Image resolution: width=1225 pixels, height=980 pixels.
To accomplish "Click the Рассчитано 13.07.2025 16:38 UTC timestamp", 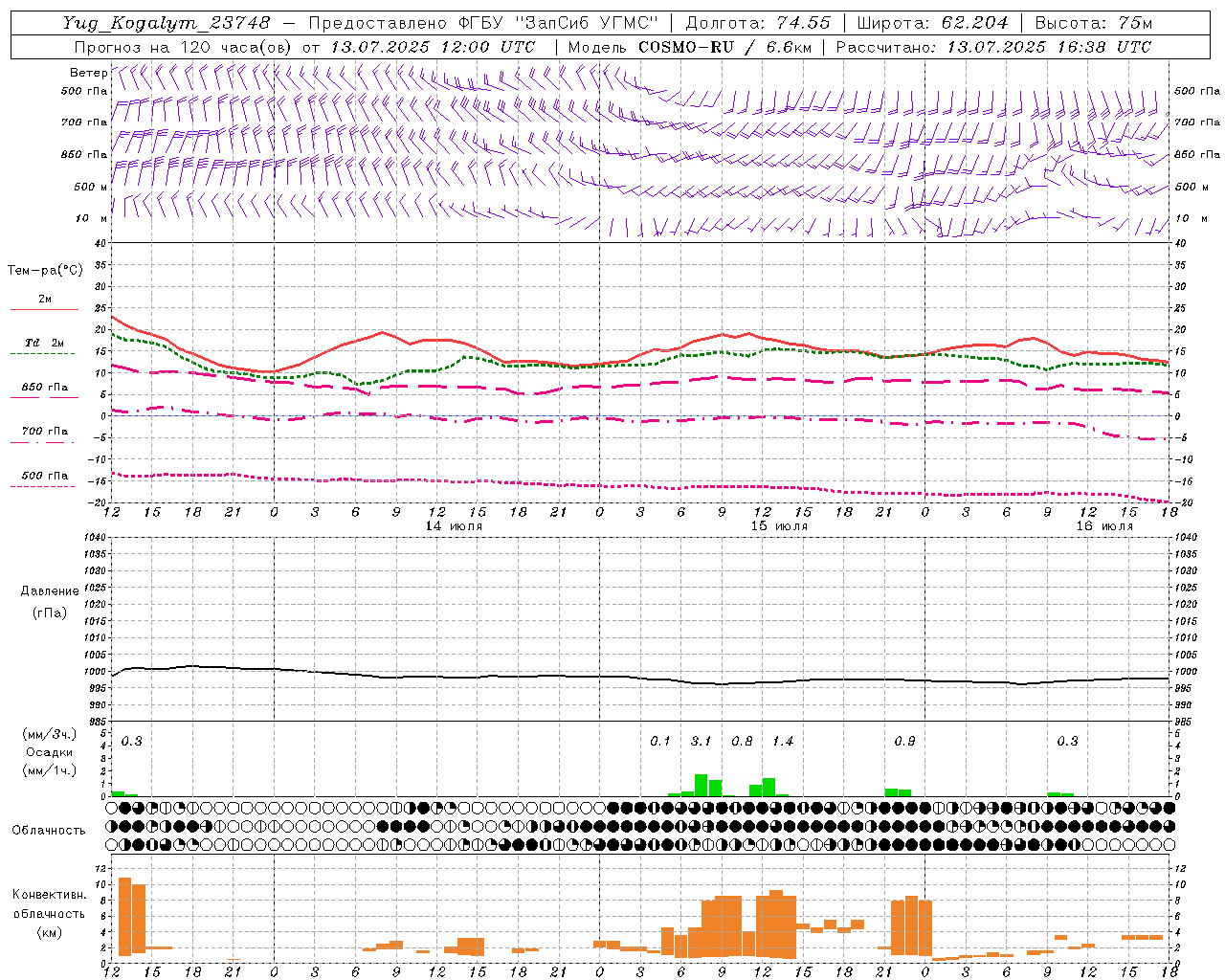I will (993, 47).
